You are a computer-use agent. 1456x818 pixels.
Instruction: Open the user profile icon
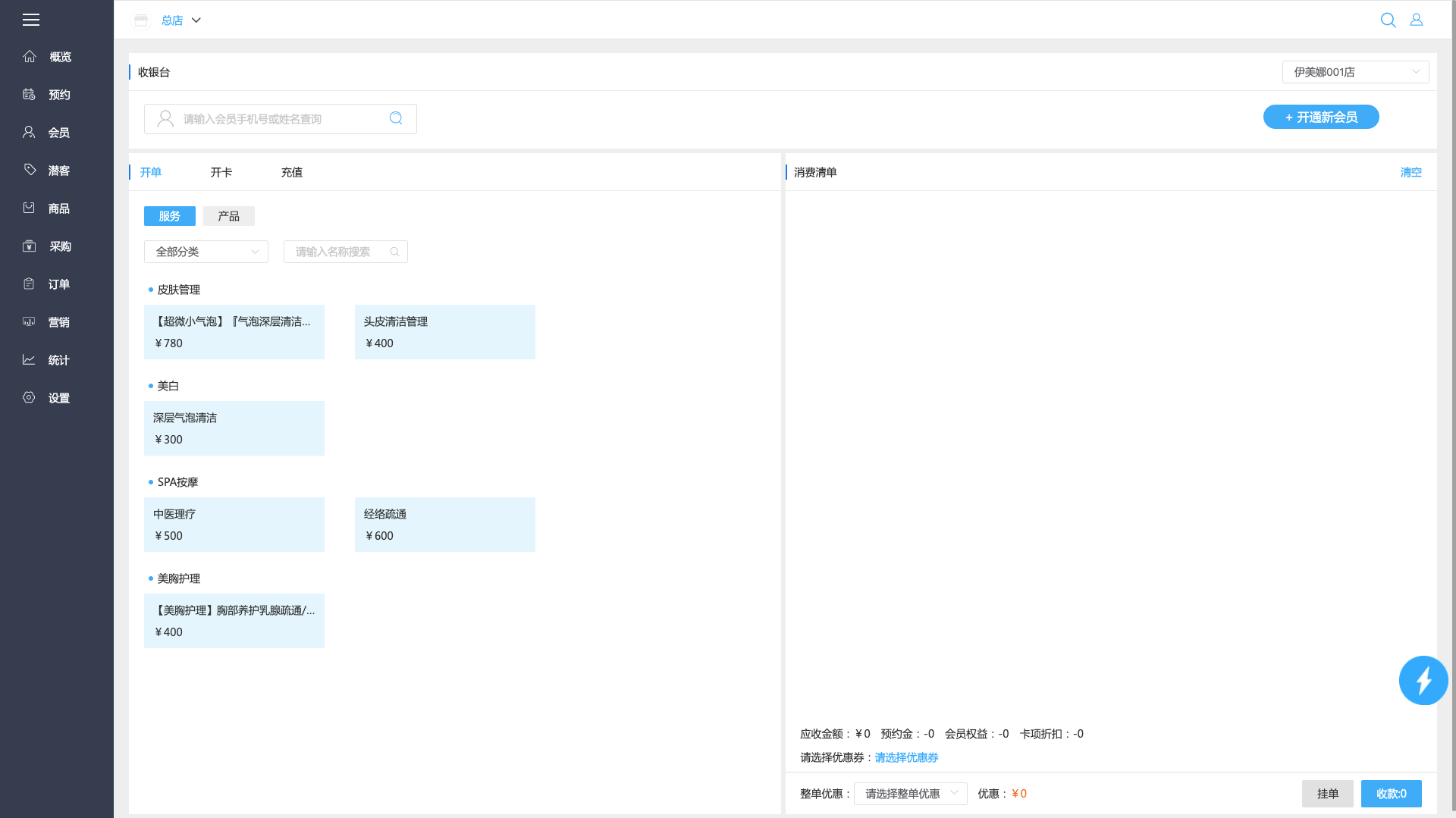(x=1417, y=20)
